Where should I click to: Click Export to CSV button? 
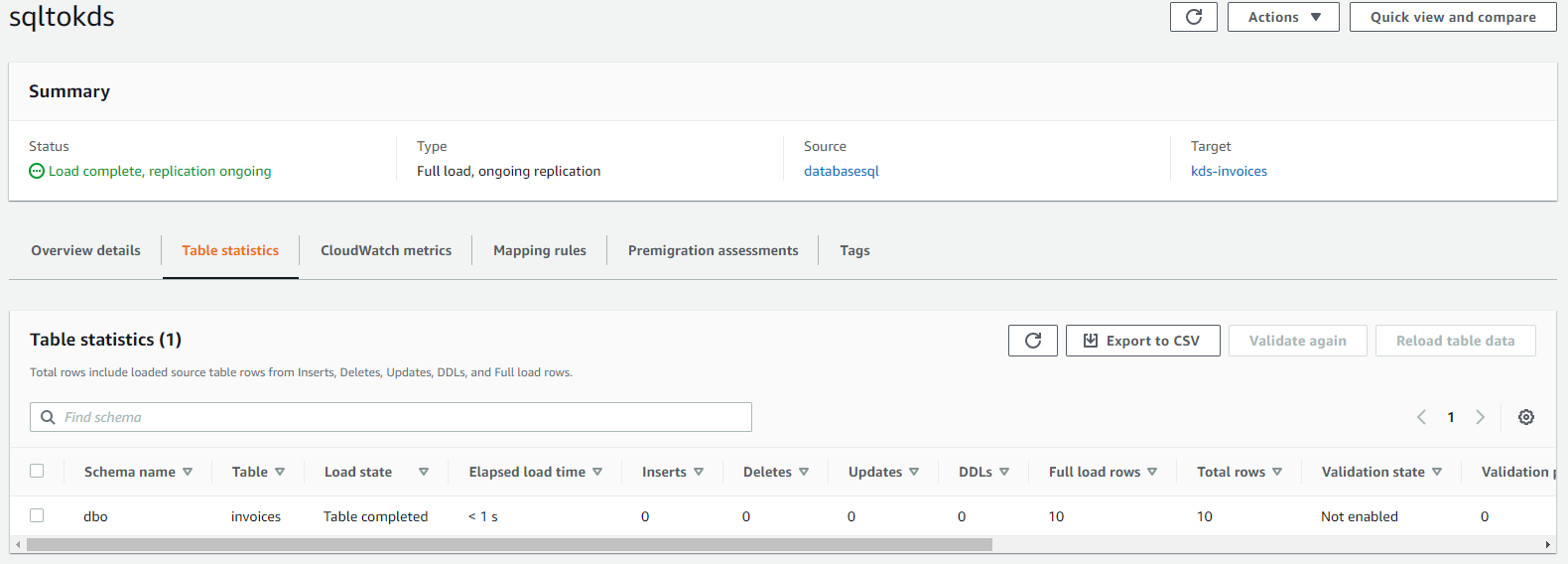(x=1142, y=341)
